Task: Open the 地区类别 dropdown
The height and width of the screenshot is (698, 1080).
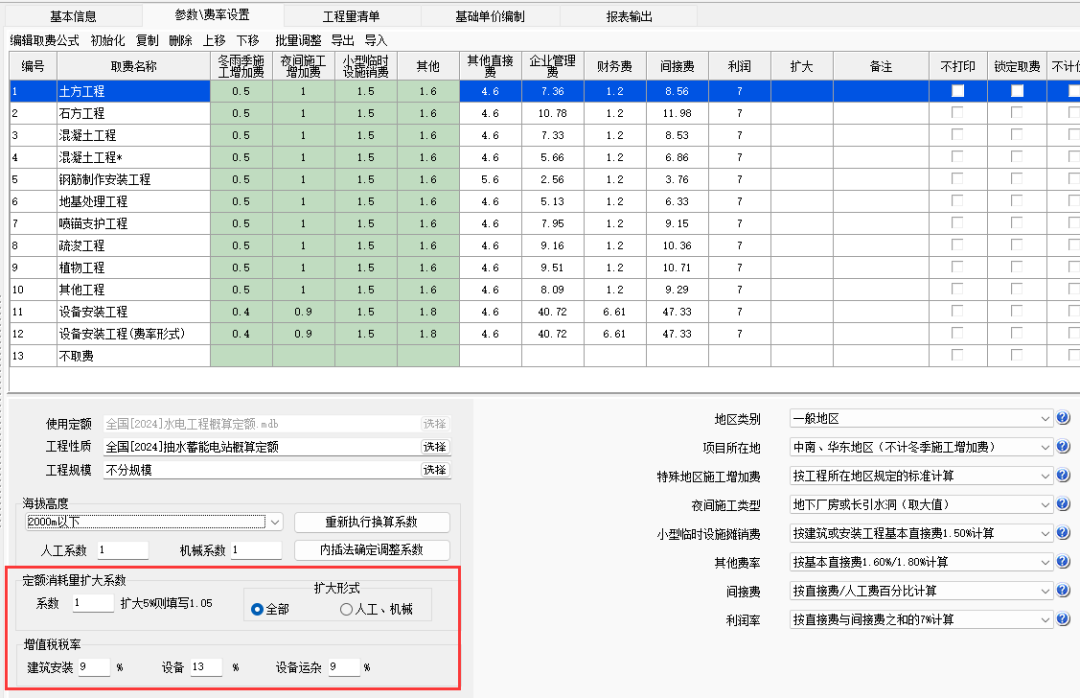Action: pyautogui.click(x=1045, y=418)
